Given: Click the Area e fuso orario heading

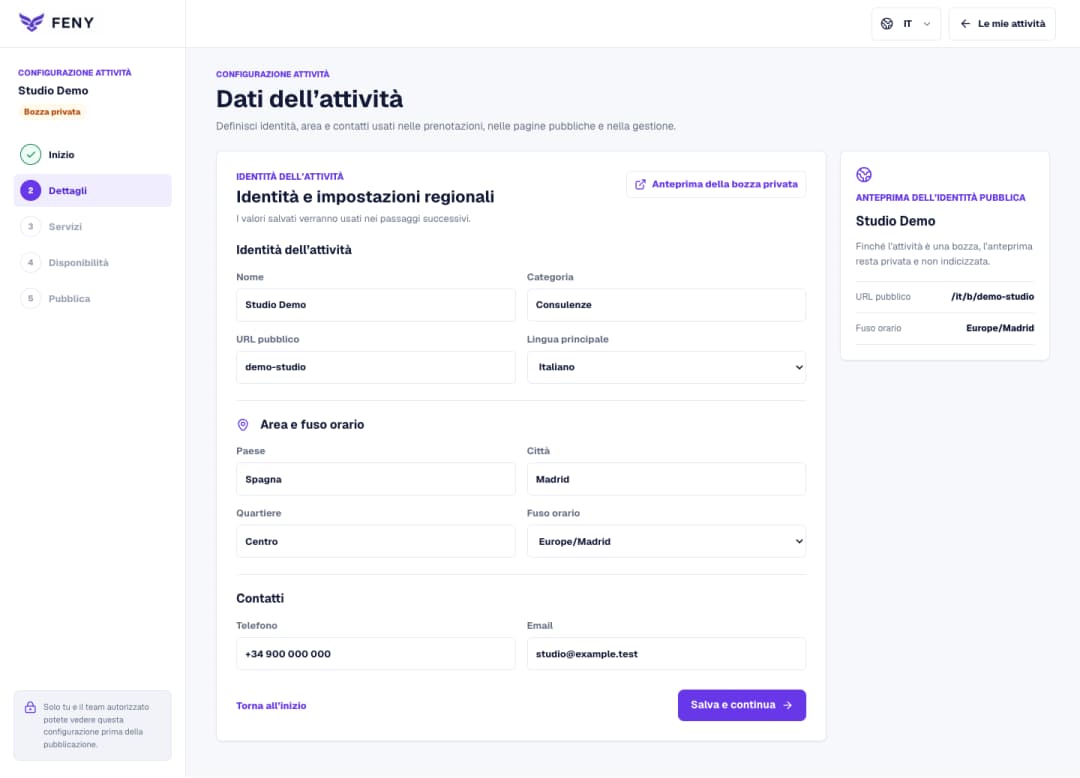Looking at the screenshot, I should [312, 425].
